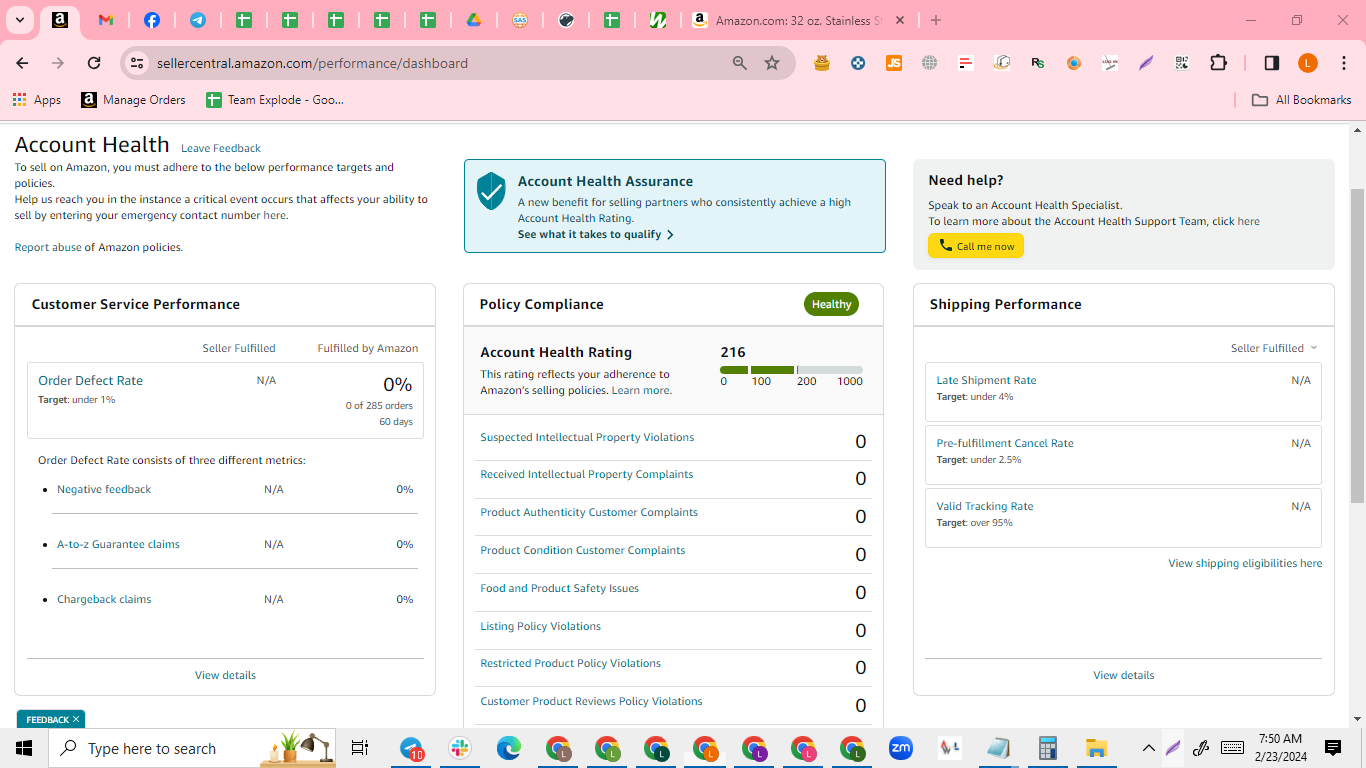Open Zoom from the taskbar
1366x768 pixels.
pyautogui.click(x=901, y=748)
